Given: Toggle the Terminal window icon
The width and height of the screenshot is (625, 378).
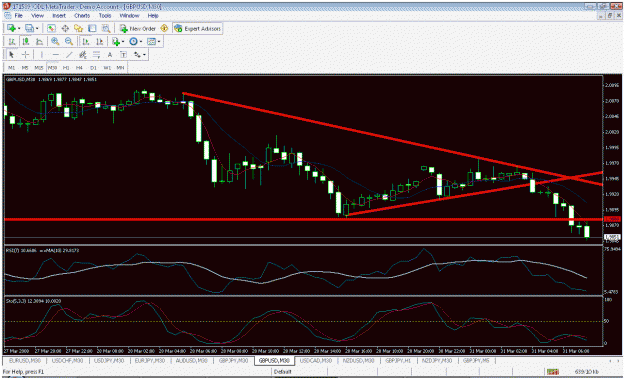Looking at the screenshot, I should [92, 28].
